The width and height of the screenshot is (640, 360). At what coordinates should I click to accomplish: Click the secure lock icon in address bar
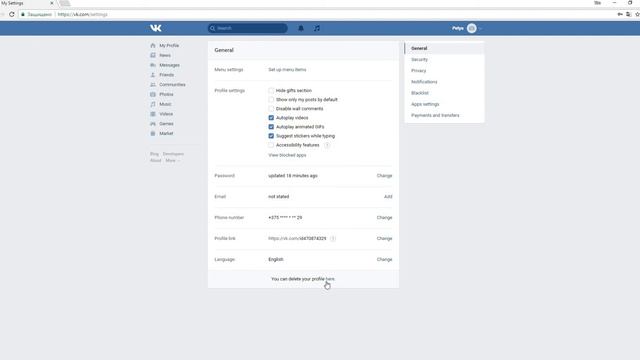click(x=23, y=14)
